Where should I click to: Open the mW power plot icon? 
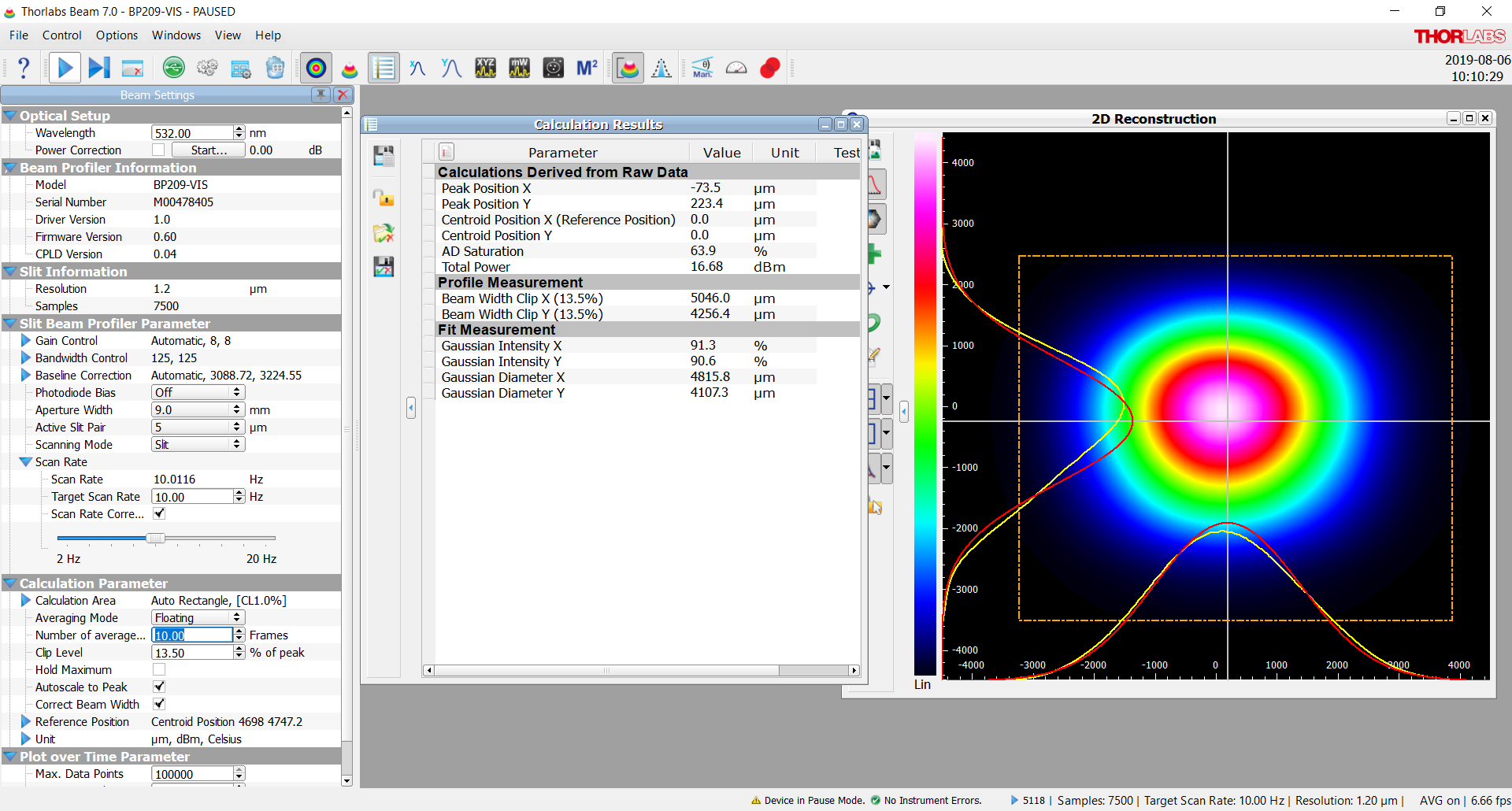pyautogui.click(x=519, y=69)
